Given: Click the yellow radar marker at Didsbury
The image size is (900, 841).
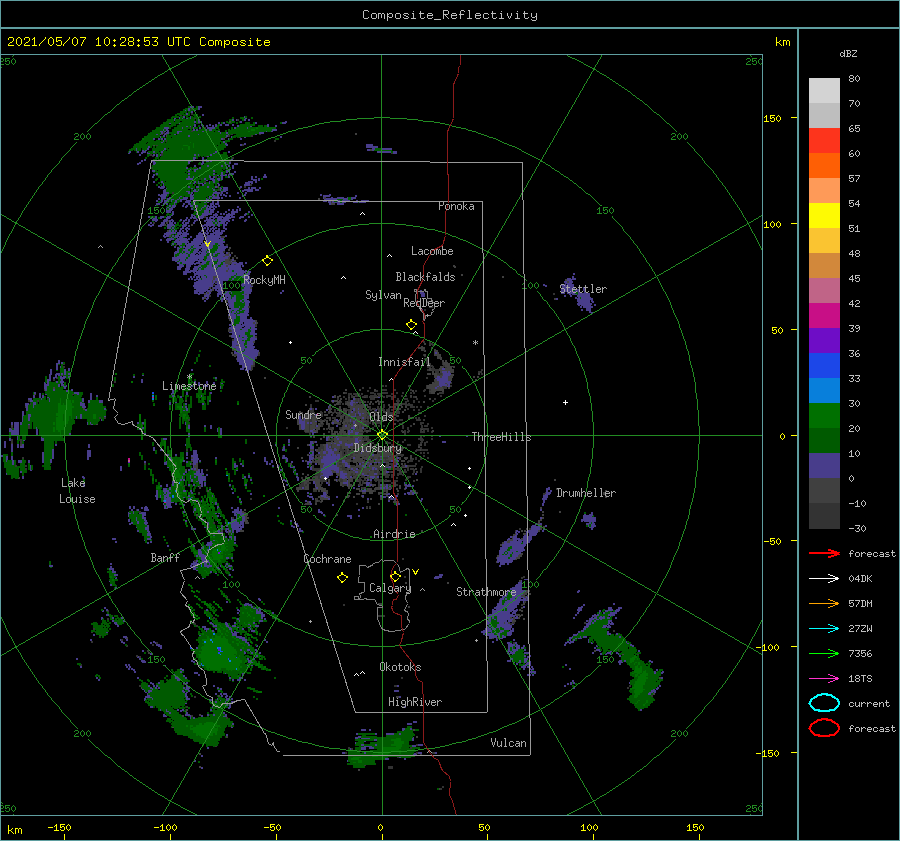Looking at the screenshot, I should coord(382,435).
